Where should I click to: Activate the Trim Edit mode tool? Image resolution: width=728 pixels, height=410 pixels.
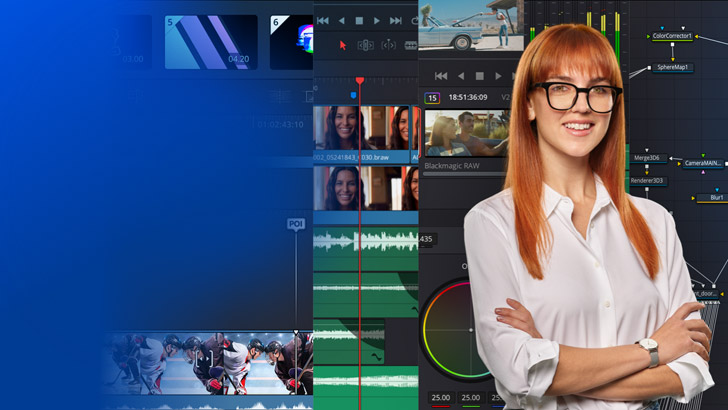pyautogui.click(x=365, y=45)
